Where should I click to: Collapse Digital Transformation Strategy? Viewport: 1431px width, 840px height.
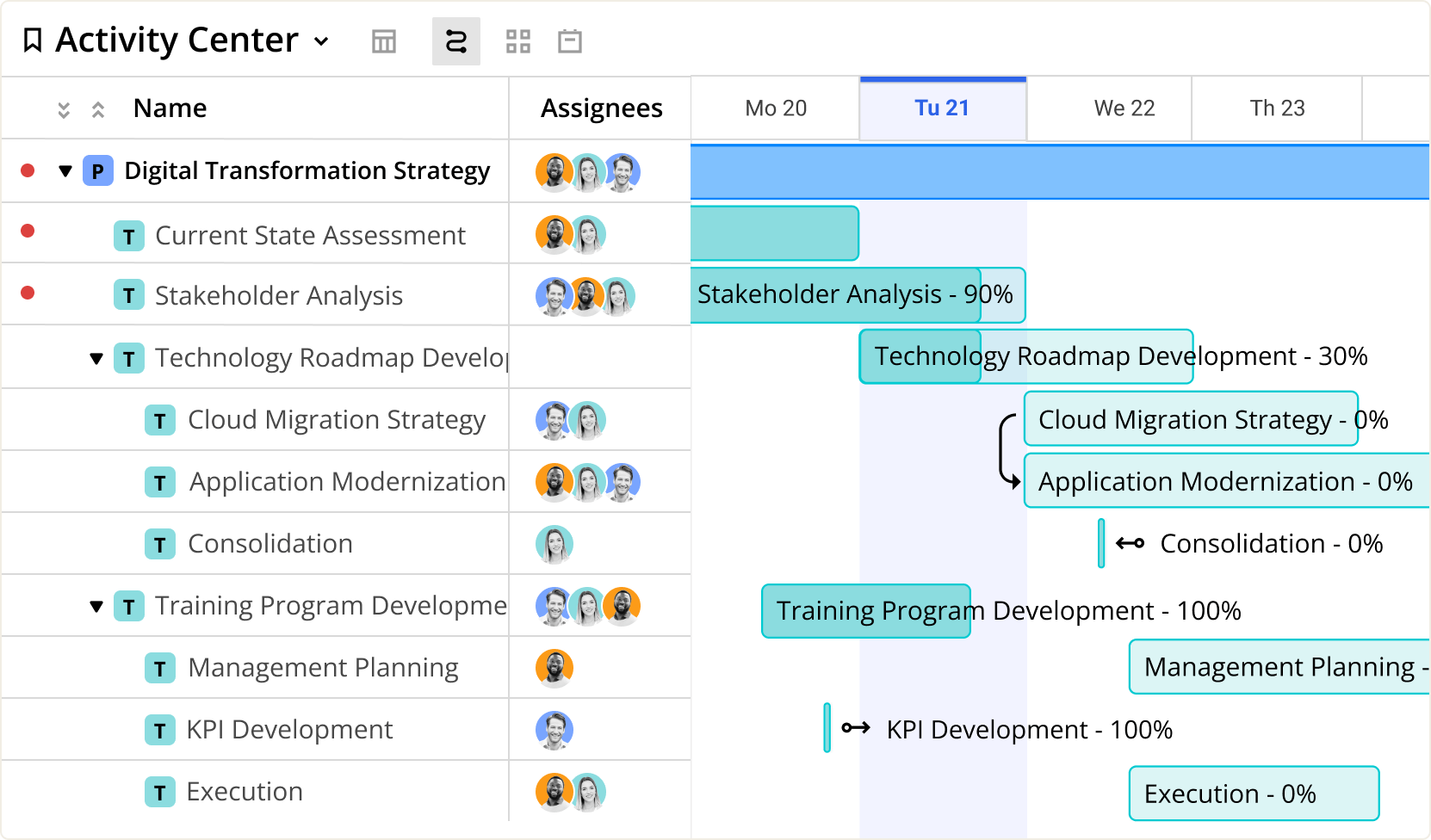(x=65, y=171)
